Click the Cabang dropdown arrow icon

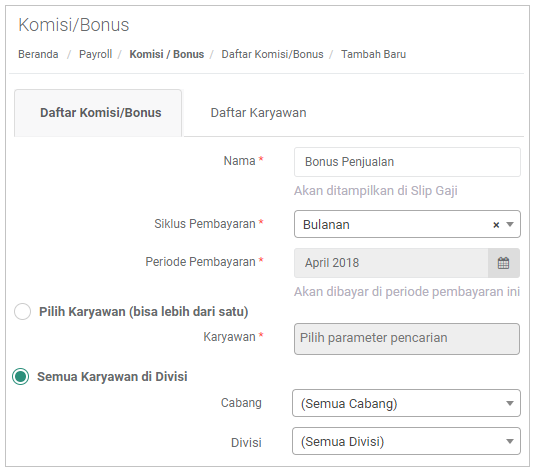coord(510,403)
